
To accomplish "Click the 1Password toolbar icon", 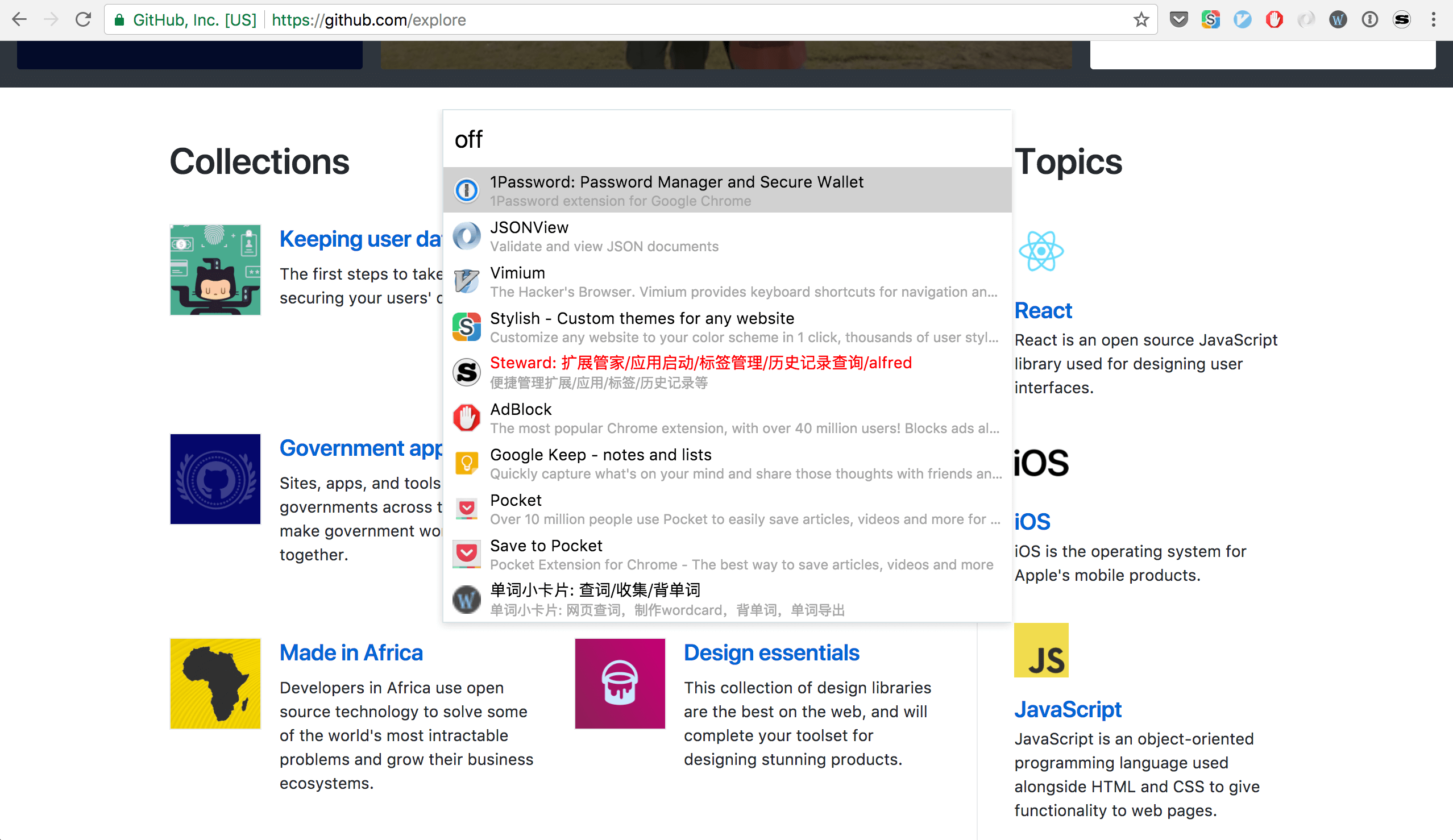I will pos(1369,19).
